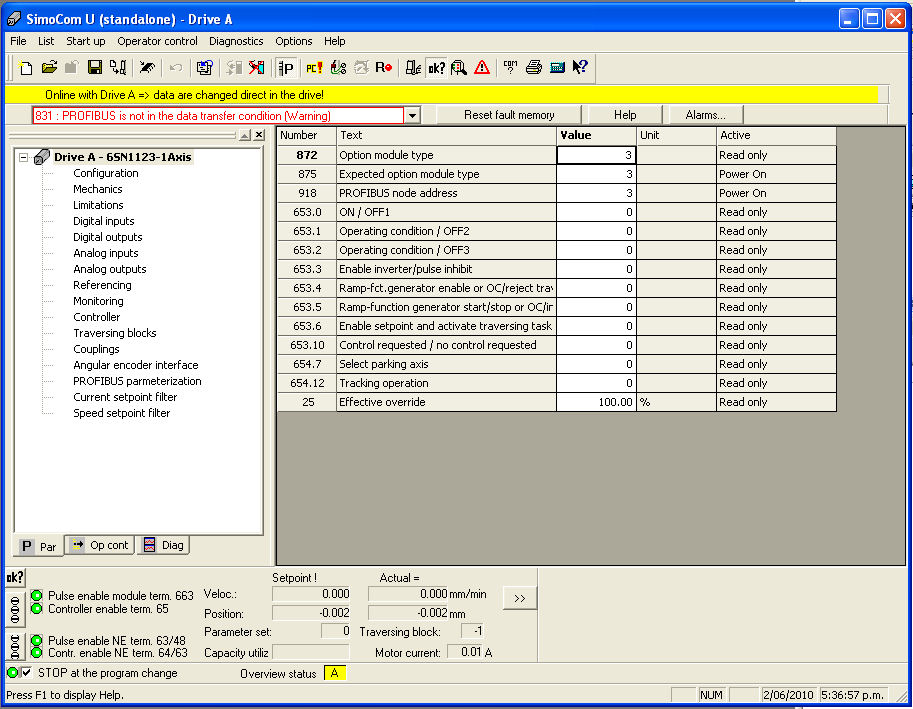Click the terminal icon beside Pulse enable NE term.
Image resolution: width=913 pixels, height=709 pixels.
click(15, 647)
